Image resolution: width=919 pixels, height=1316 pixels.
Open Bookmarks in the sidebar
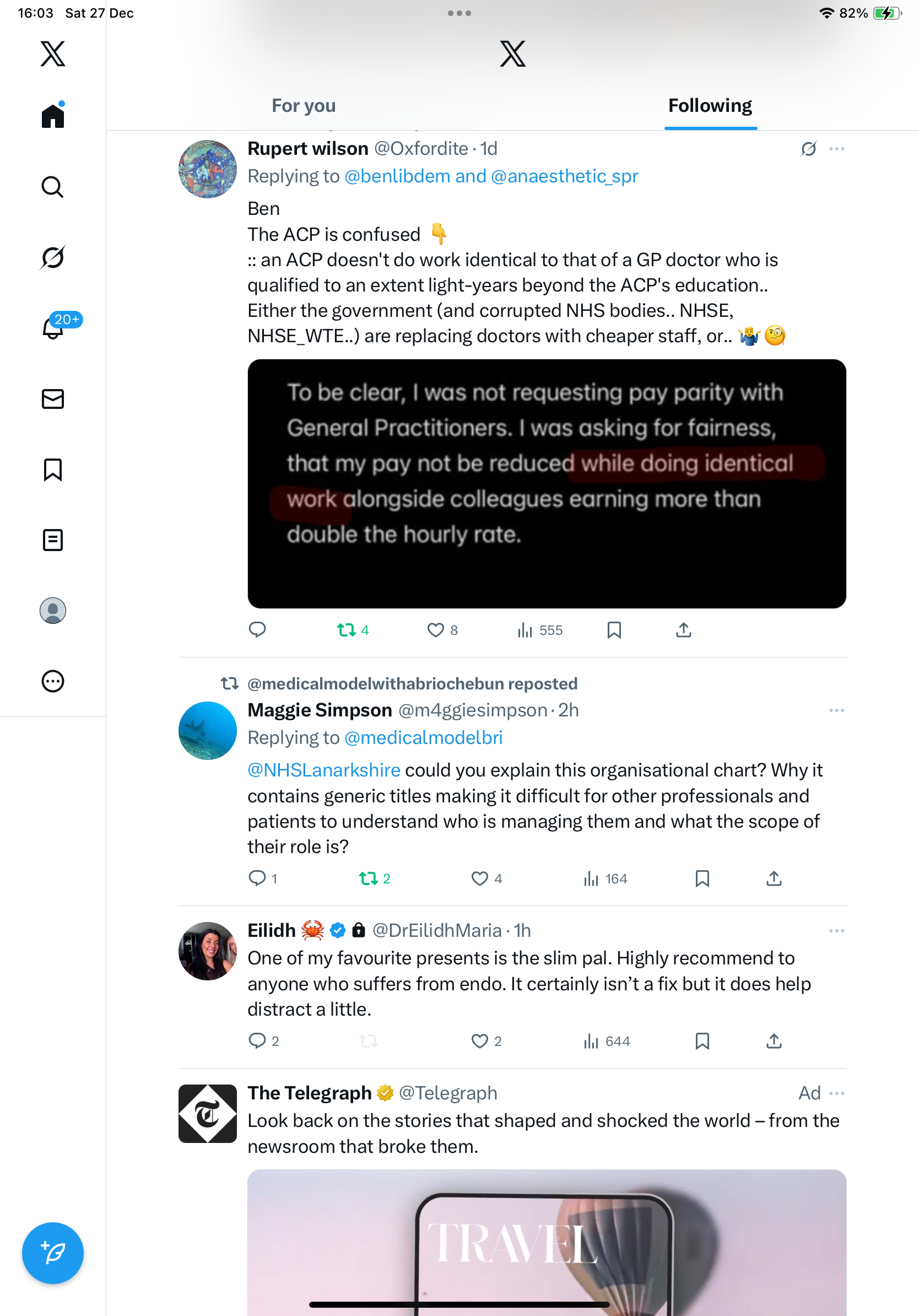click(x=53, y=470)
